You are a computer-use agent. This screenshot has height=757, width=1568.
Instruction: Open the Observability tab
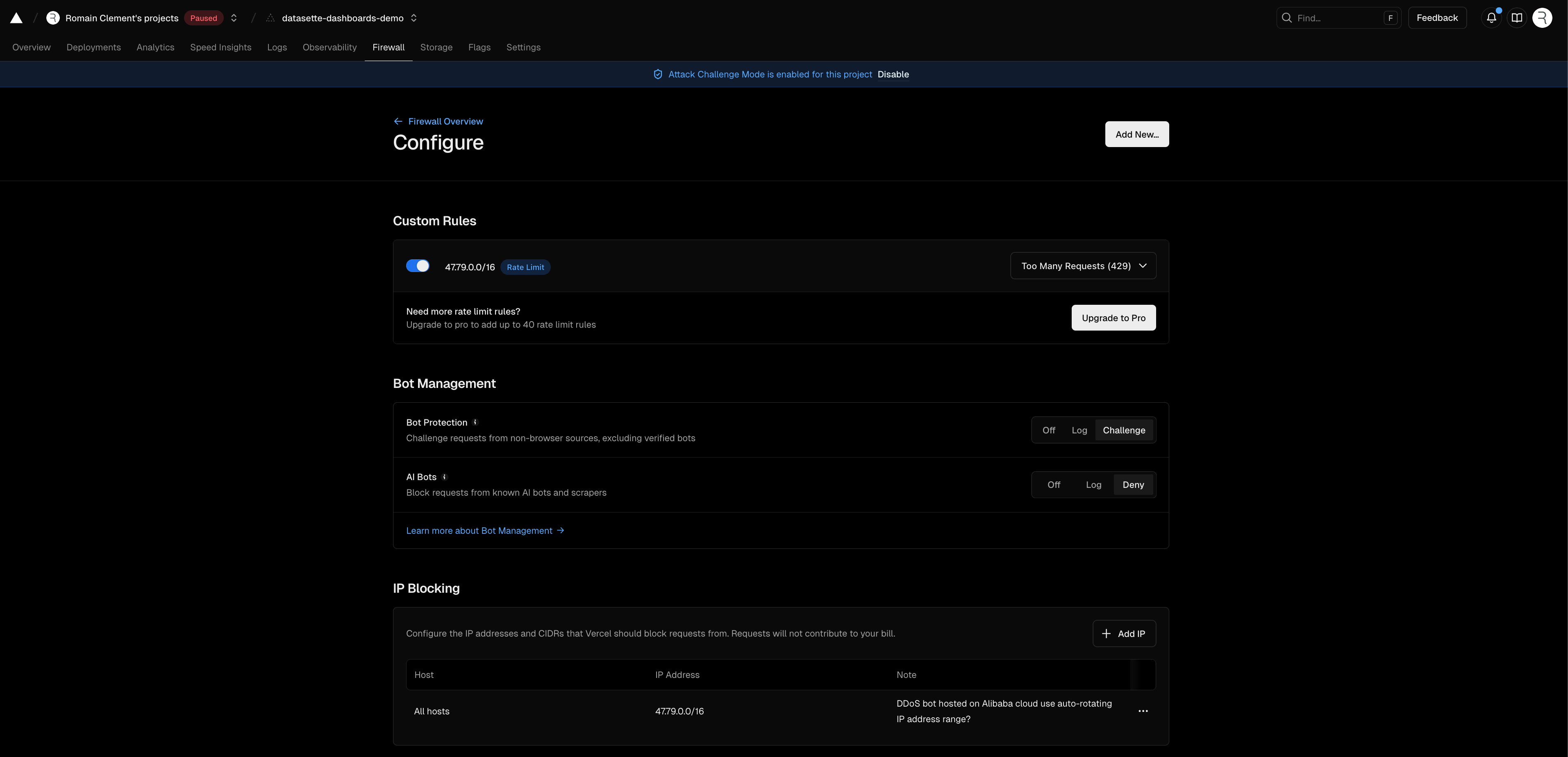click(330, 48)
